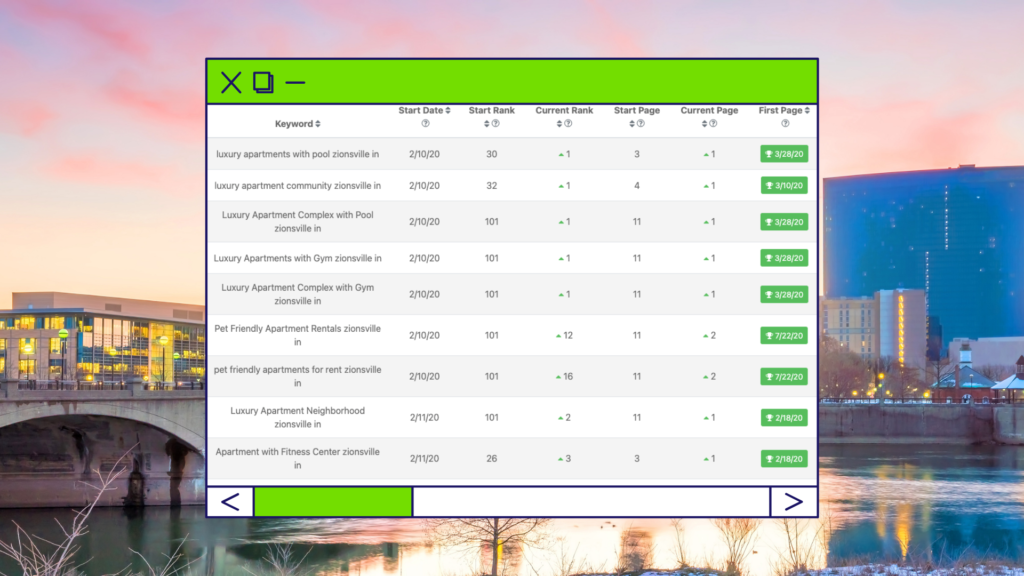This screenshot has width=1024, height=576.
Task: Toggle sort arrows under Current Page header
Action: click(705, 124)
